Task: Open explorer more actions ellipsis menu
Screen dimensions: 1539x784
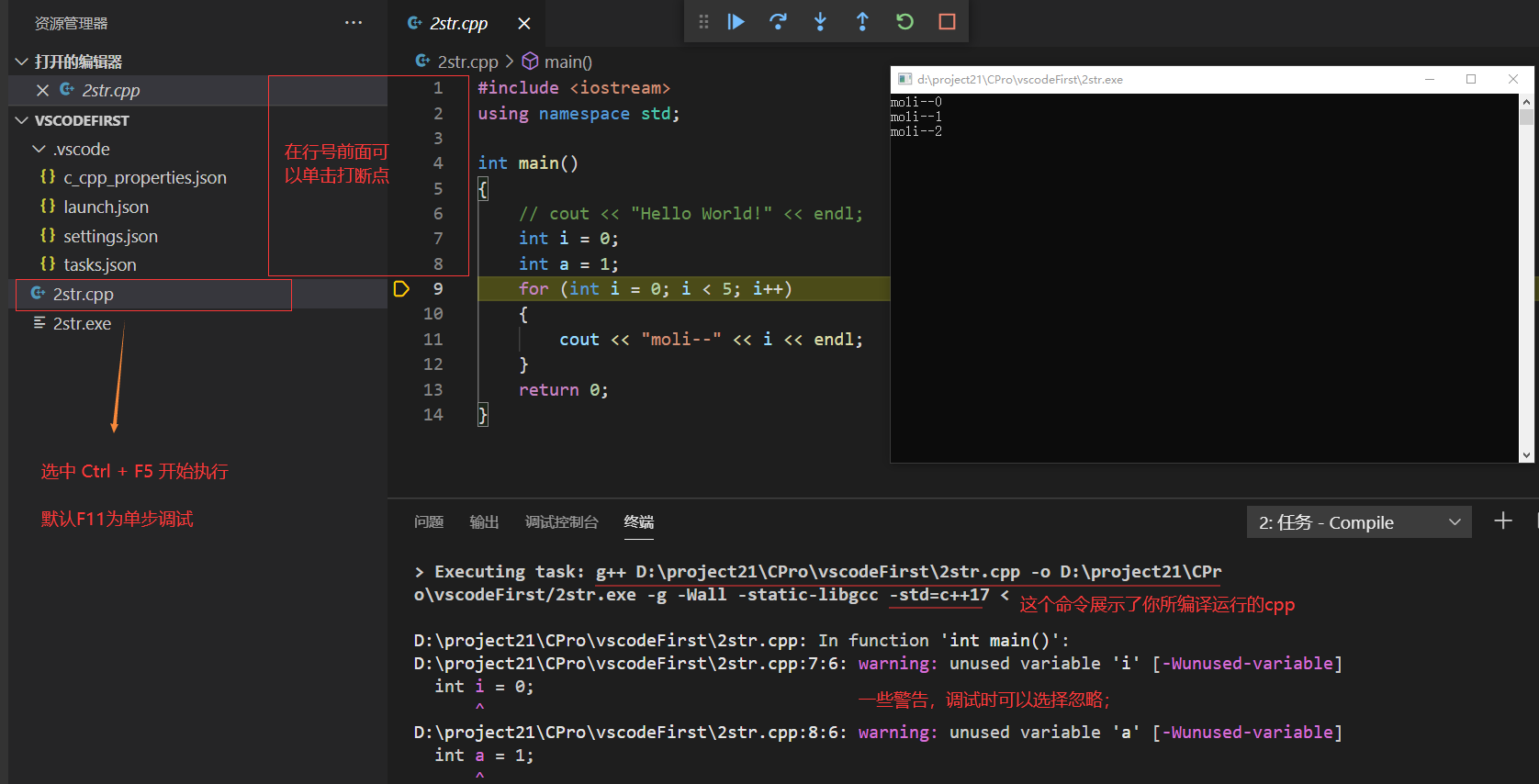Action: [x=354, y=23]
